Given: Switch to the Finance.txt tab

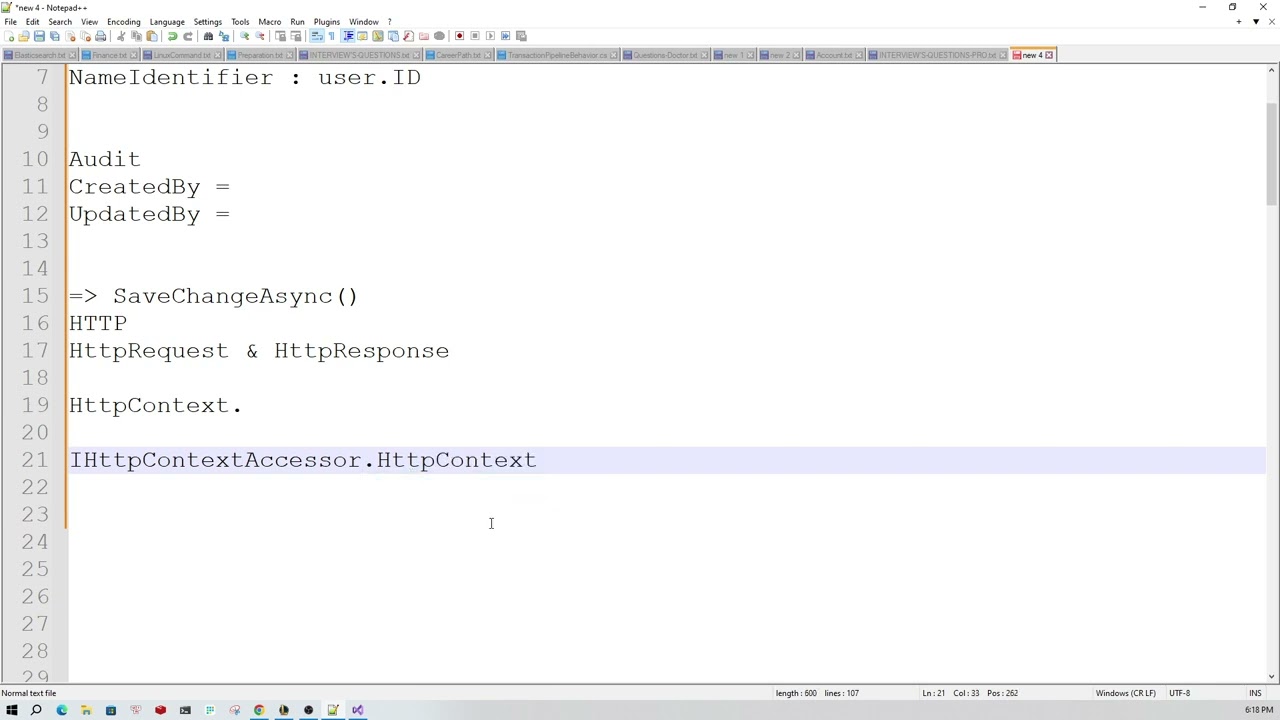Looking at the screenshot, I should click(108, 55).
